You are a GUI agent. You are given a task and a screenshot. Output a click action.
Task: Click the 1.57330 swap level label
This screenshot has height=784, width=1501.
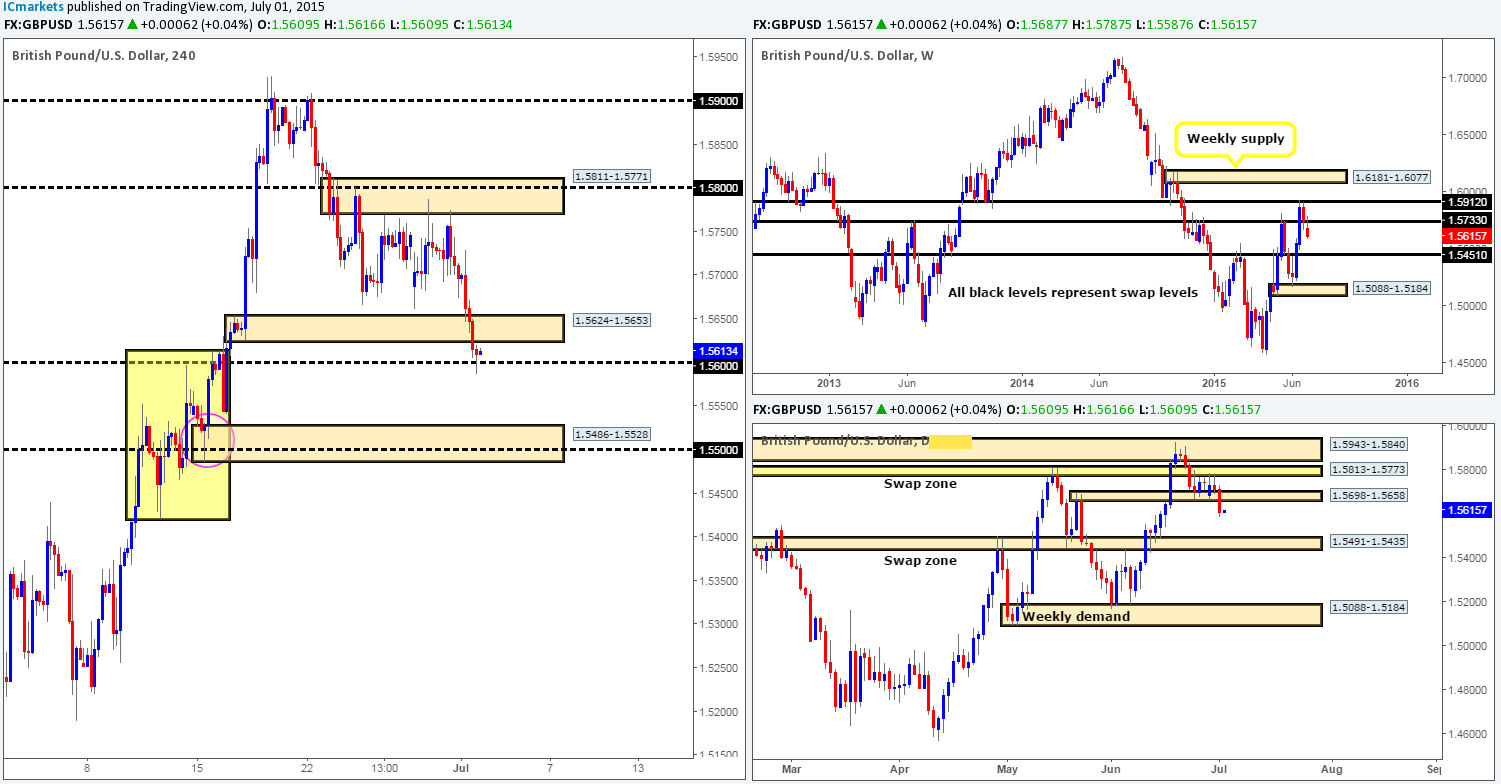(x=1468, y=220)
